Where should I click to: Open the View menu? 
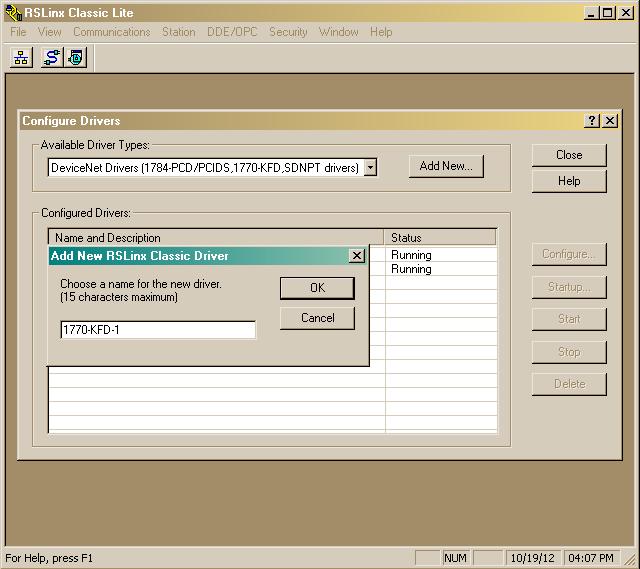pos(50,32)
